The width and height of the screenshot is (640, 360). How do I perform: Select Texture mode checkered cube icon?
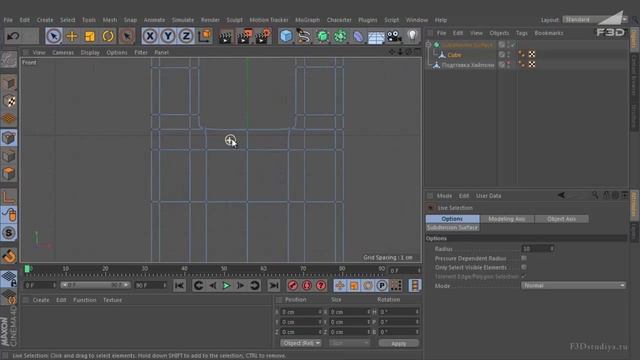coord(9,101)
